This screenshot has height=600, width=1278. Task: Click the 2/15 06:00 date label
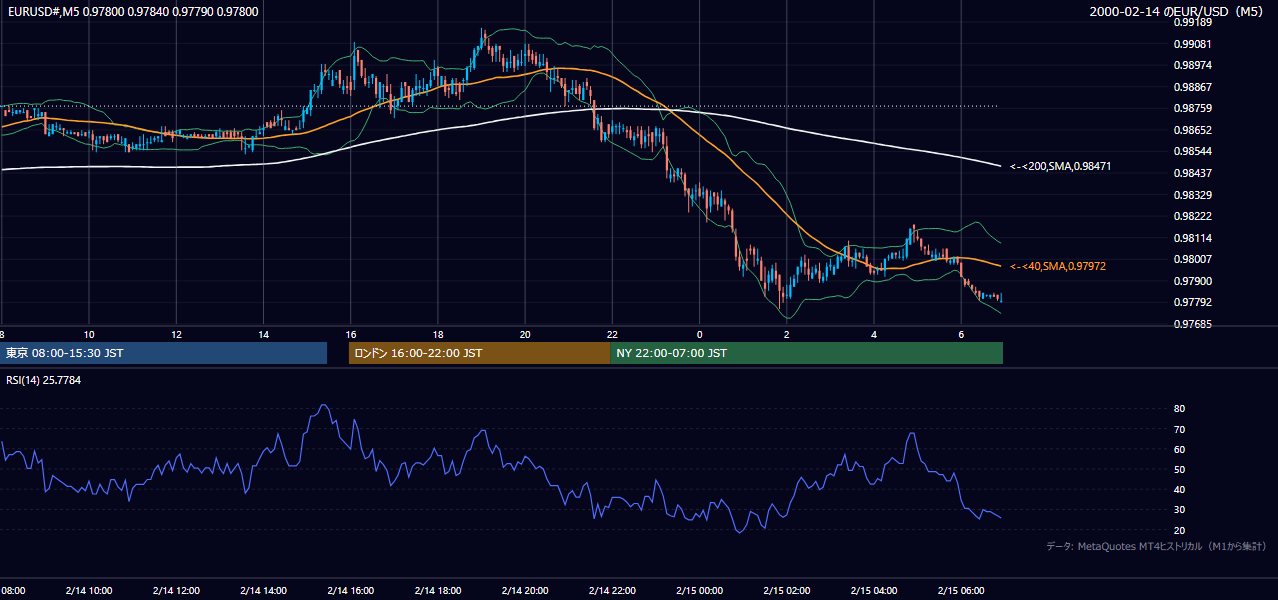coord(960,591)
